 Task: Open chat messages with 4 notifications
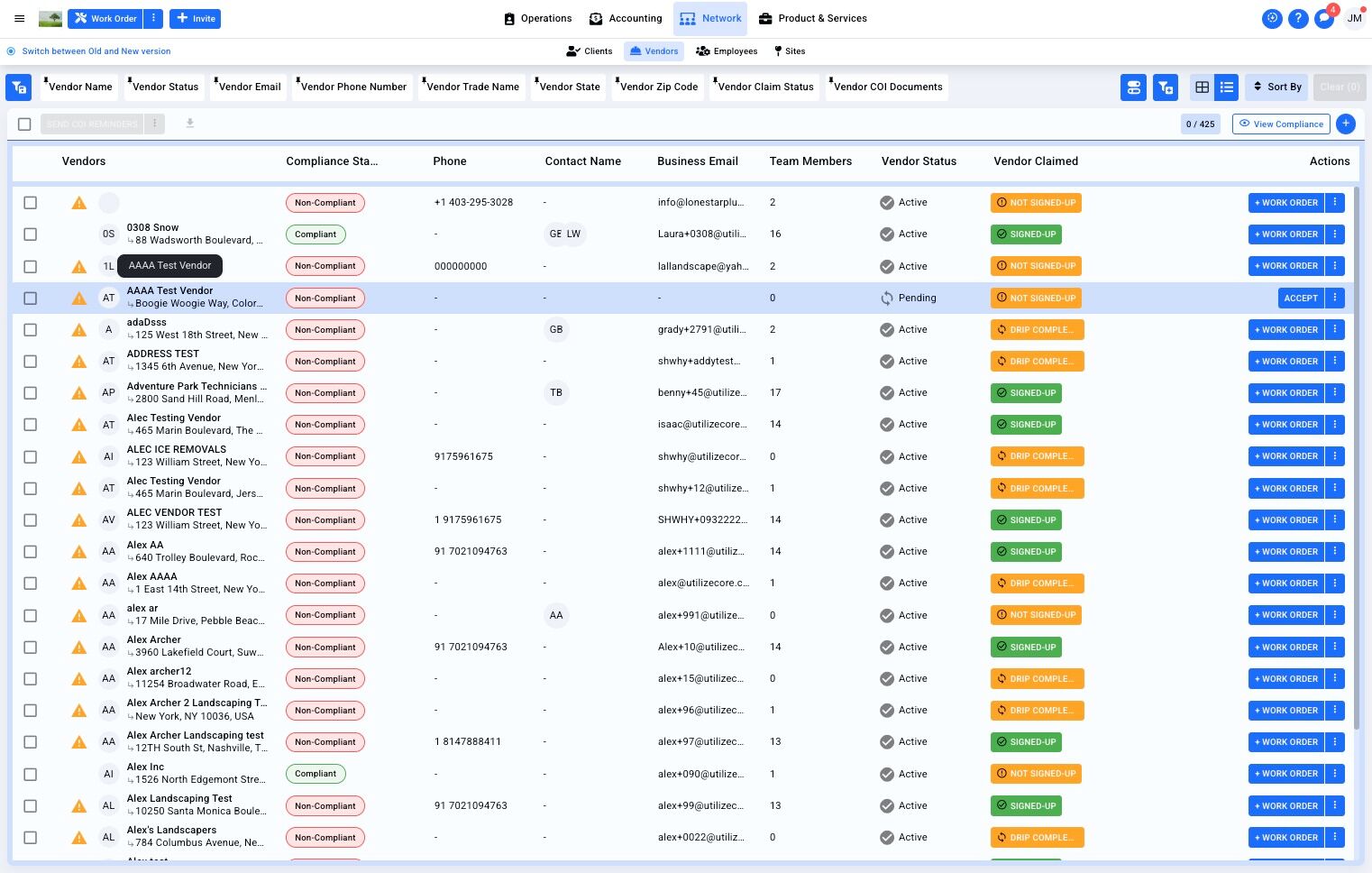(x=1324, y=18)
